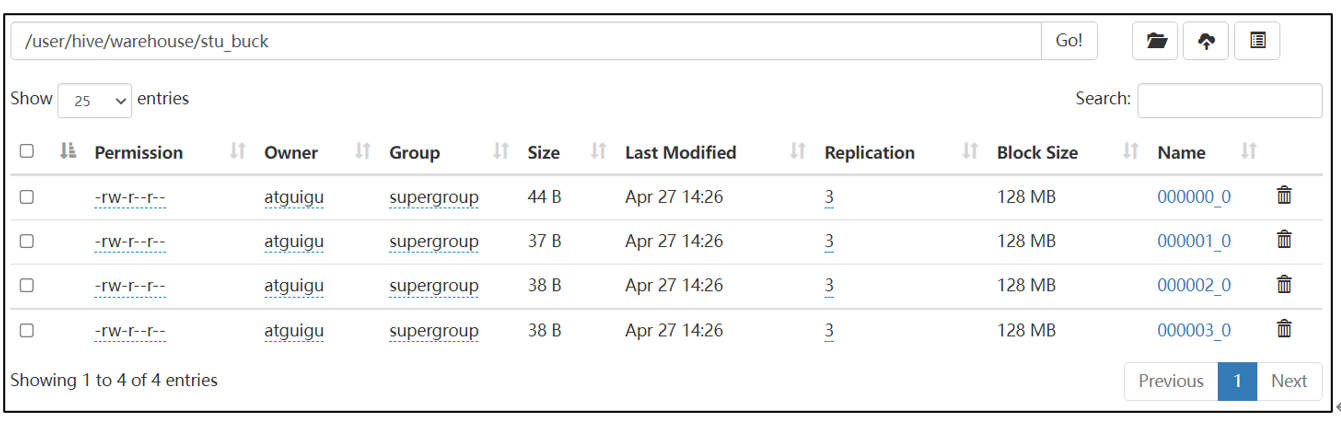
Task: Click the cut and paste list icon
Action: tap(1257, 41)
